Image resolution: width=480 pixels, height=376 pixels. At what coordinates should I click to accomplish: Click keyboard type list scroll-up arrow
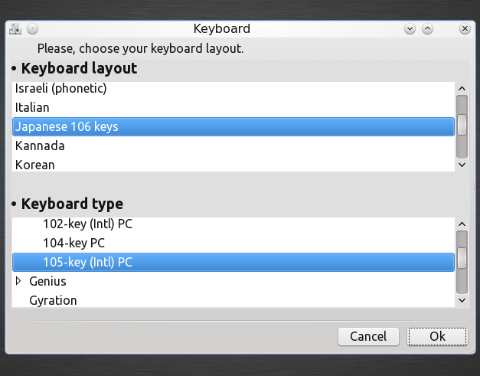[462, 224]
